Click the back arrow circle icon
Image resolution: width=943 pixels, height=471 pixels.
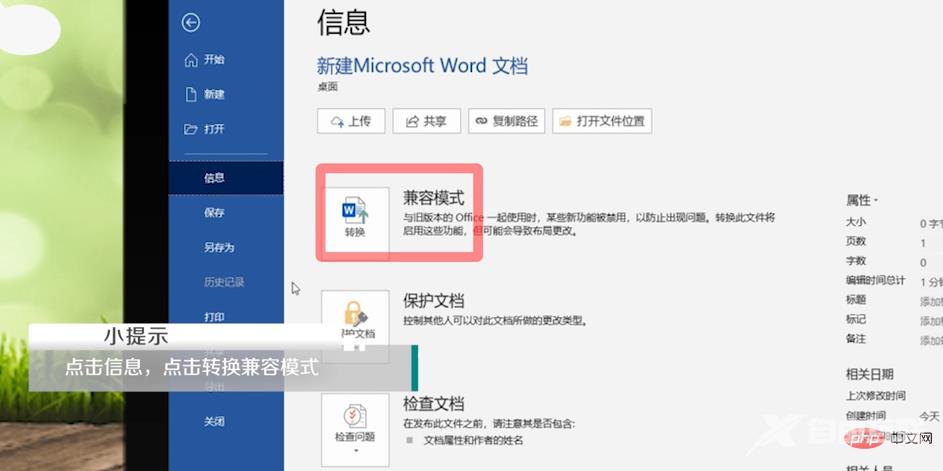[x=191, y=23]
